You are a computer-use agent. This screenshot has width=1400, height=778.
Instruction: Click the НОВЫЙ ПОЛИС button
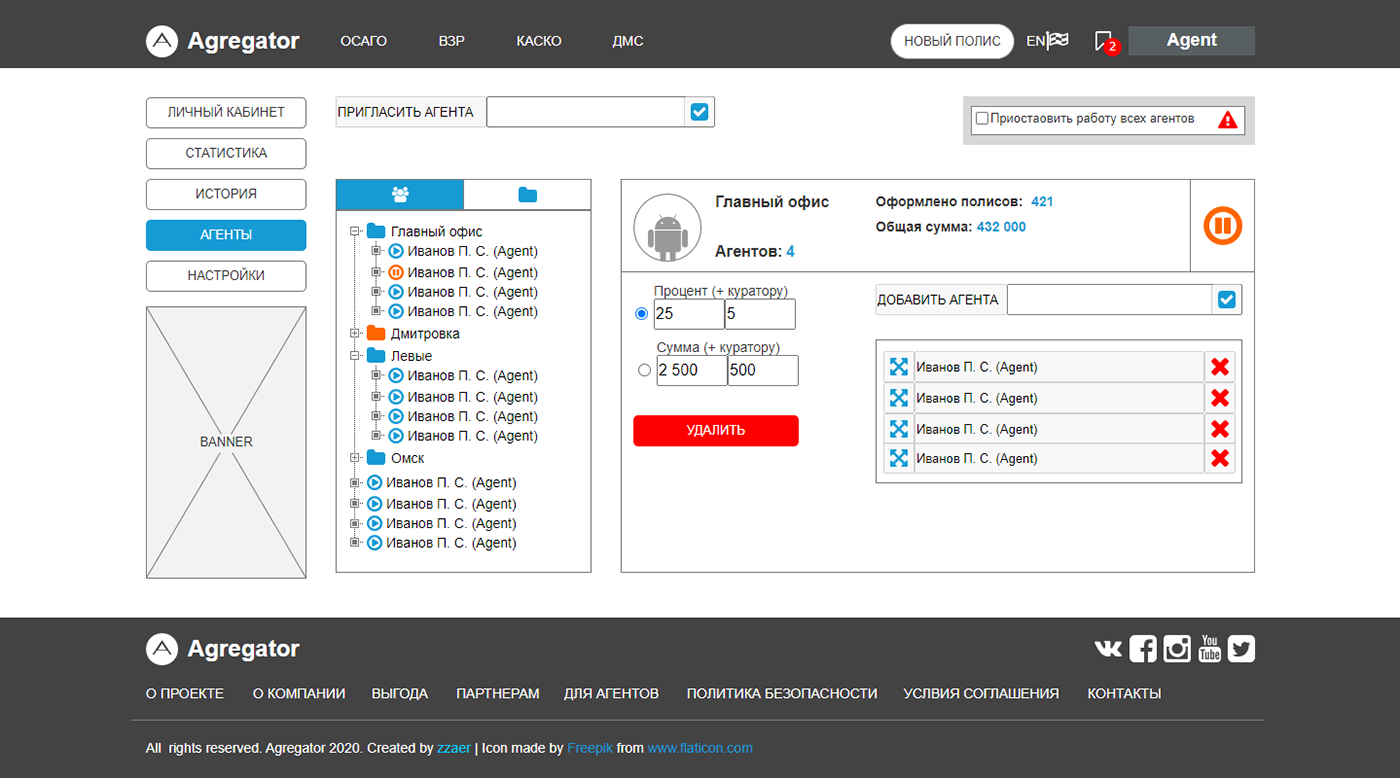click(951, 41)
